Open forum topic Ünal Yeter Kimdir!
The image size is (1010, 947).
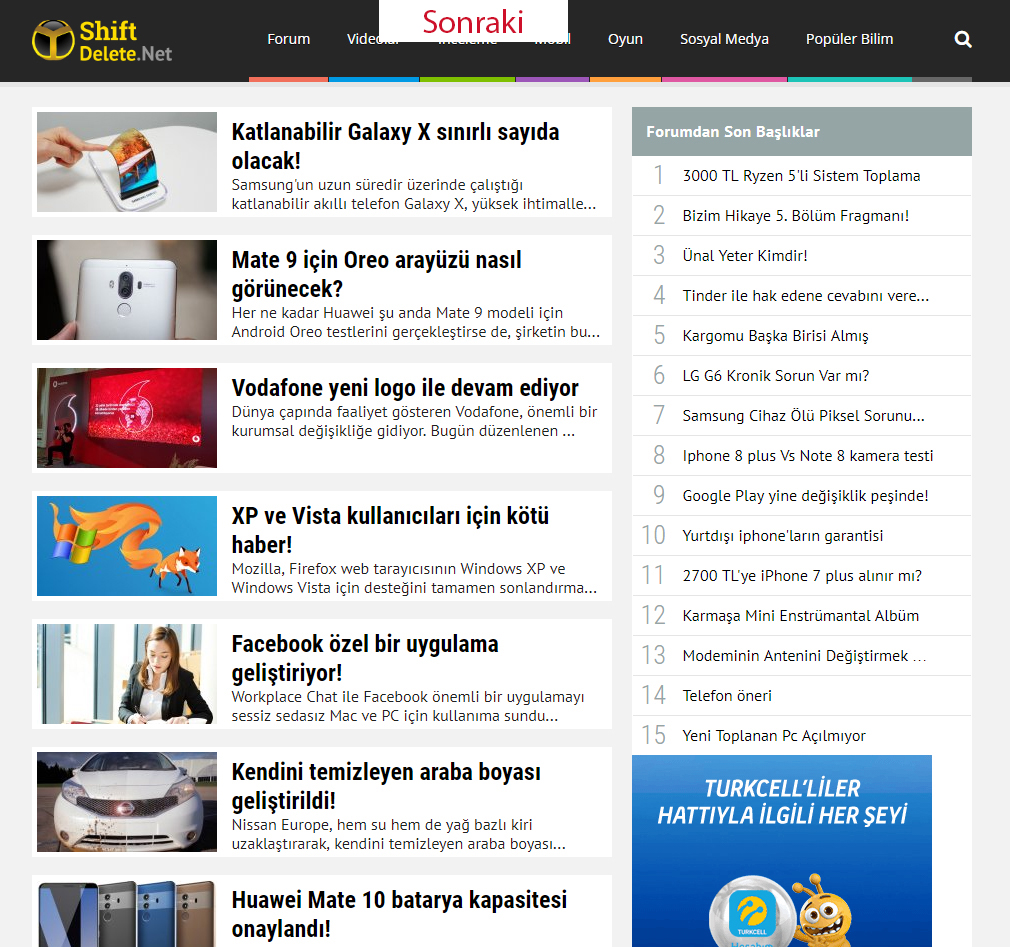point(745,256)
